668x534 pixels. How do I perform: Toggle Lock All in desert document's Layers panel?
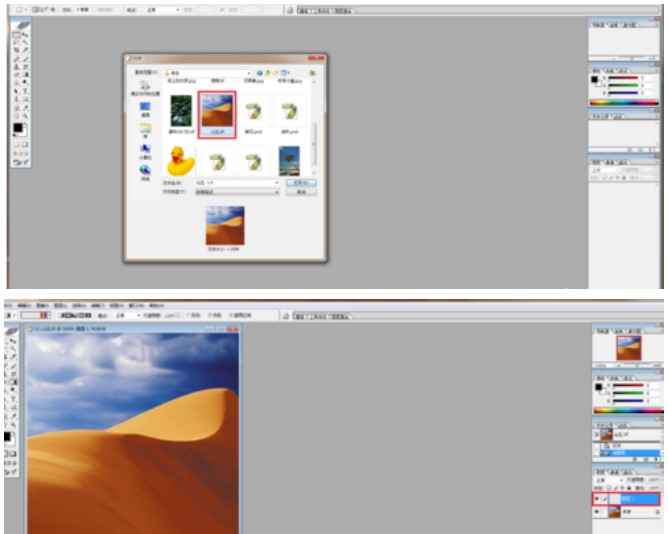coord(629,488)
